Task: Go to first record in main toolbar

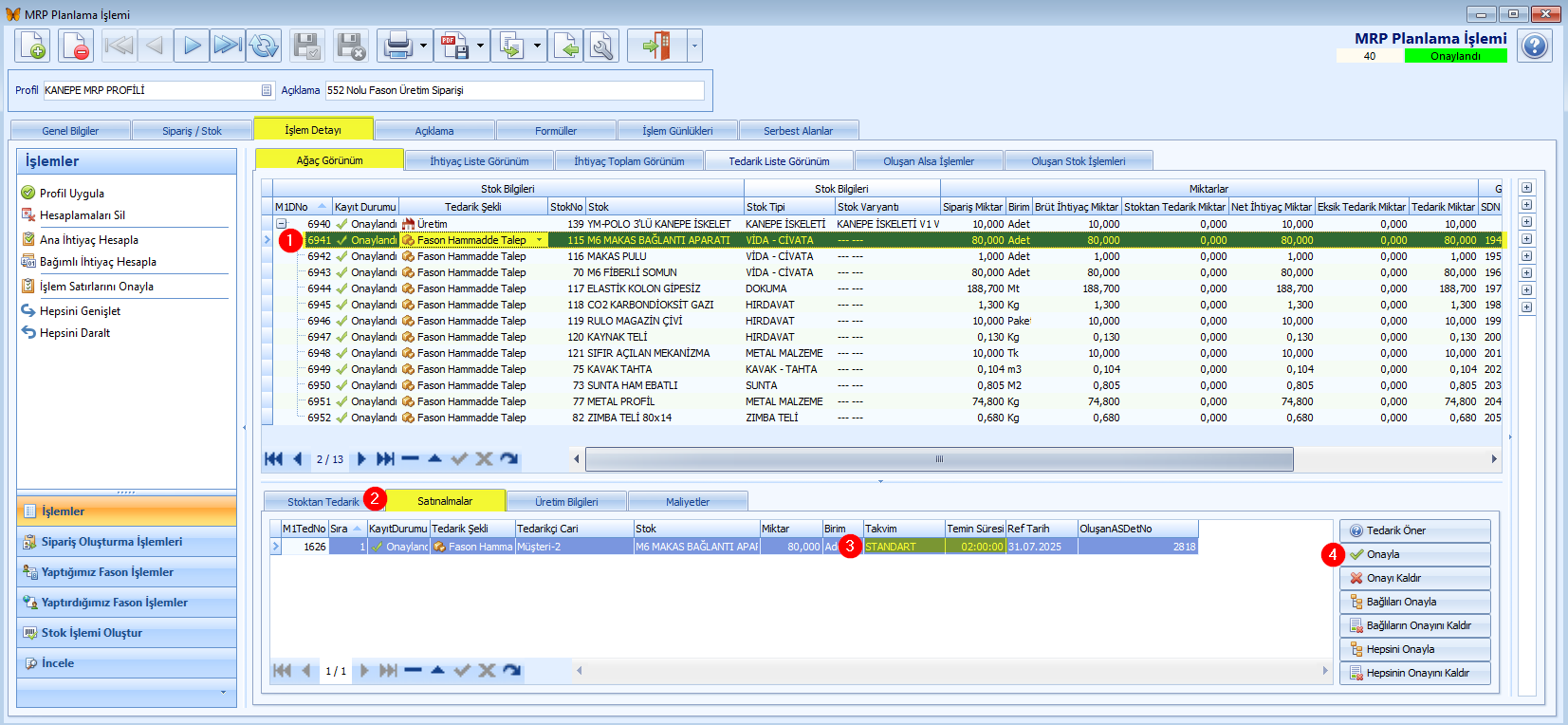Action: coord(119,46)
